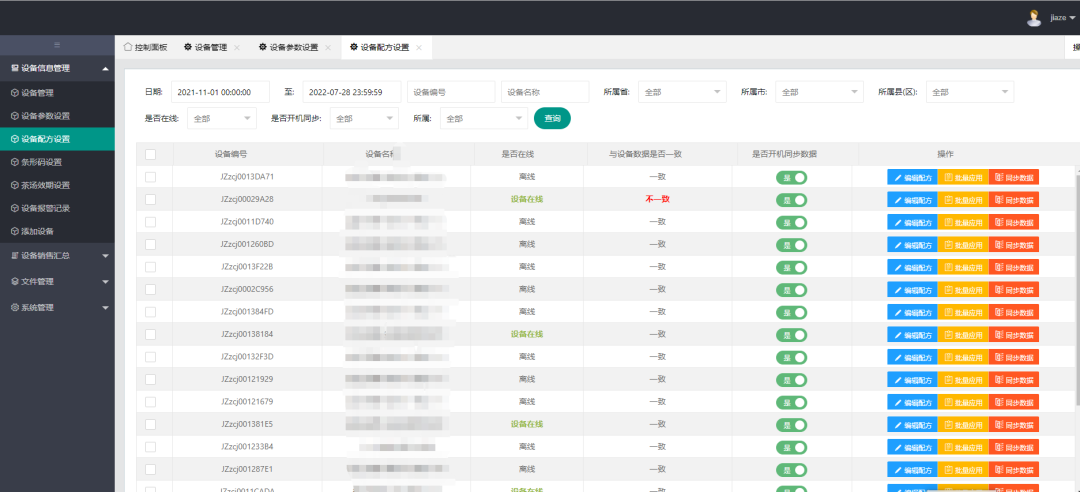
Task: Click the cube icon beside 条形码设置
Action: click(x=14, y=162)
